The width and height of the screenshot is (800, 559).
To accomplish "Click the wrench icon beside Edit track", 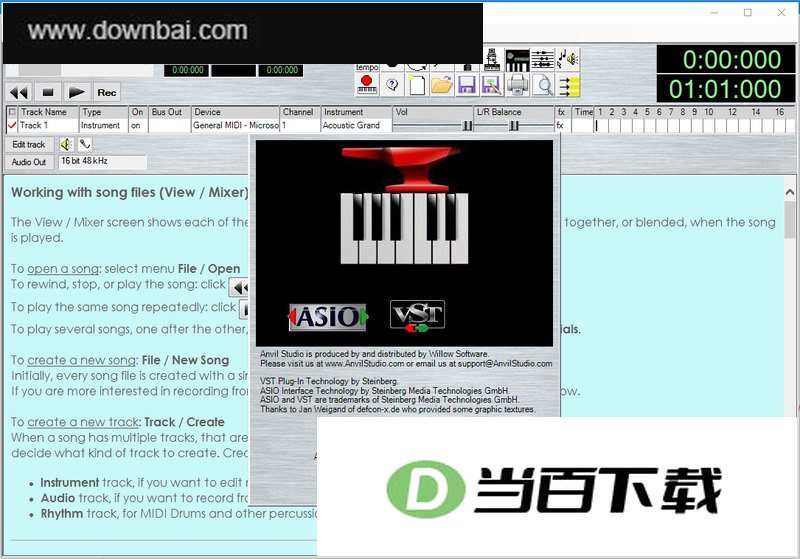I will pos(85,145).
